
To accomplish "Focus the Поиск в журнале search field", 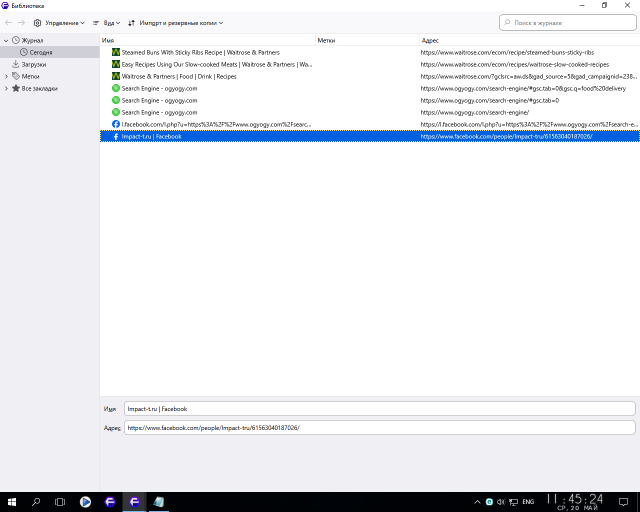I will [x=567, y=23].
